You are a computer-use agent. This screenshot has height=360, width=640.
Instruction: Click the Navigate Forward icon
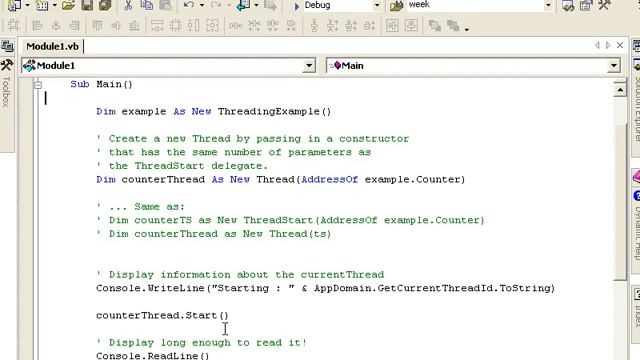pos(270,5)
